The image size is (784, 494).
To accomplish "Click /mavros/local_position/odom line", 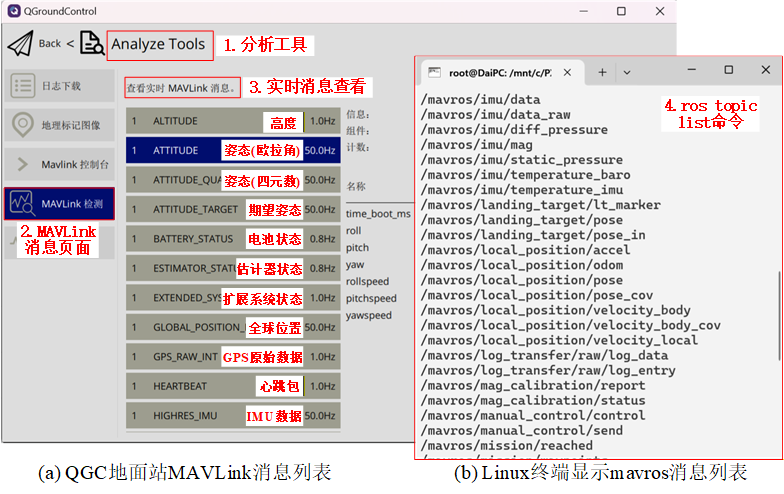I will tap(522, 264).
